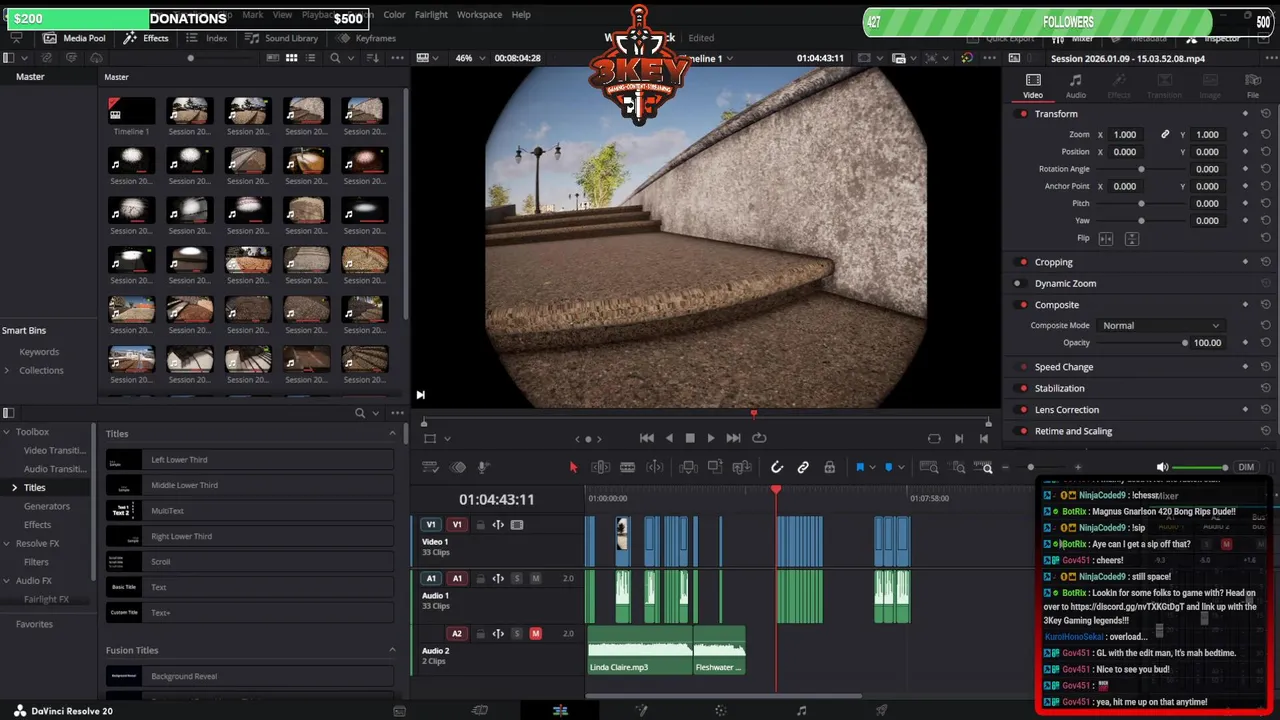Expand the Toolbox tree

(x=5, y=432)
